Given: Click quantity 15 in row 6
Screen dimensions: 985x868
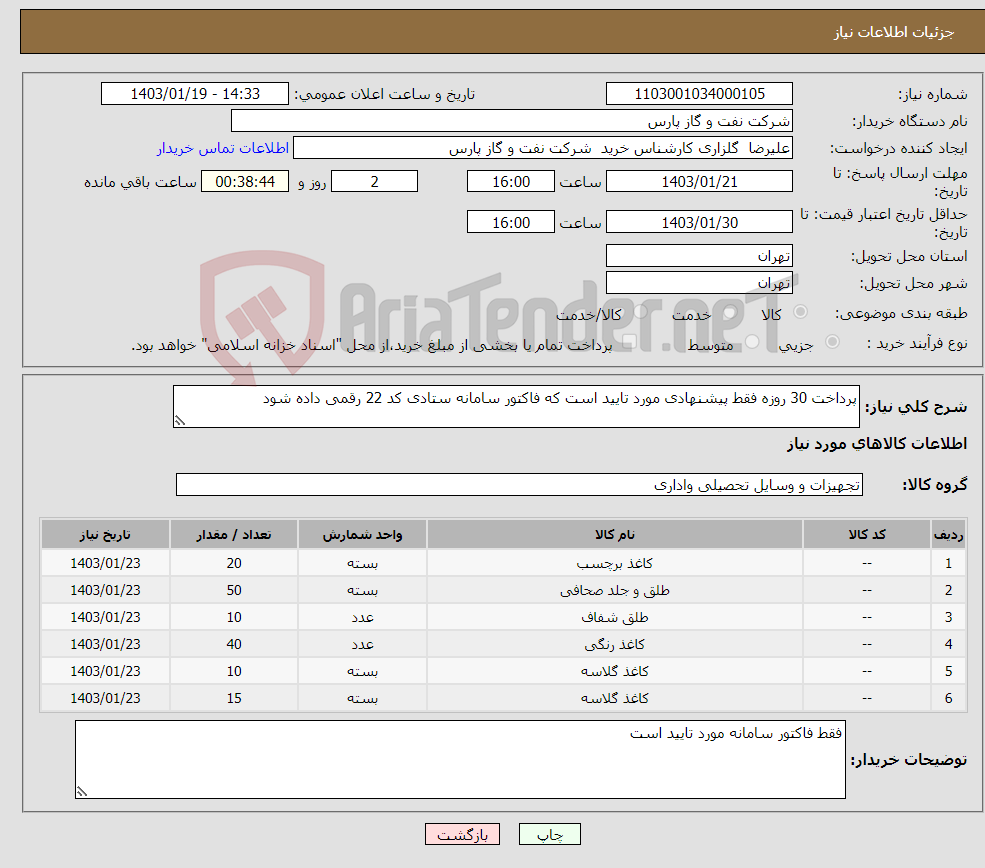Looking at the screenshot, I should 234,698.
